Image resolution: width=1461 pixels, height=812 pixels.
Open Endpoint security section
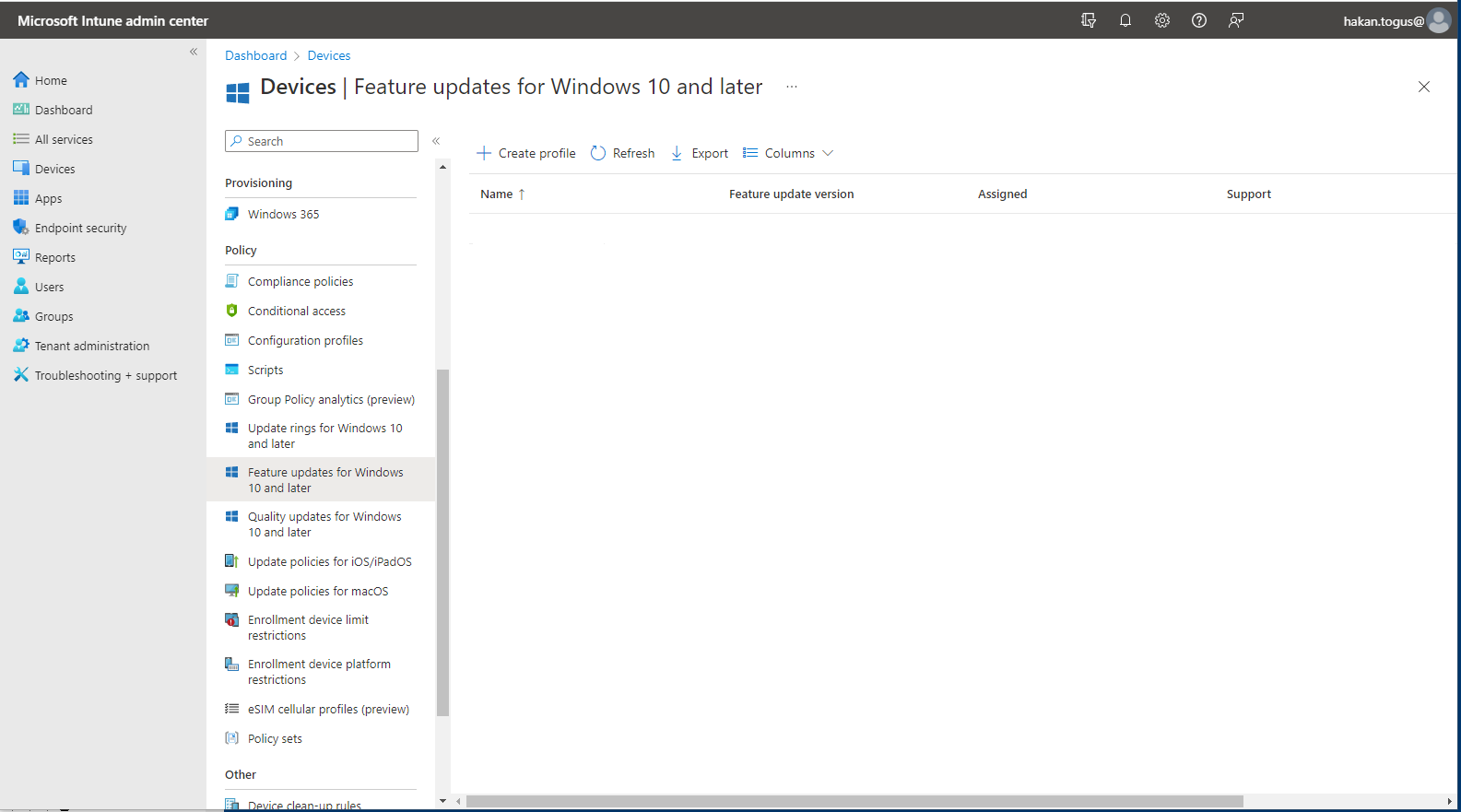pyautogui.click(x=80, y=228)
